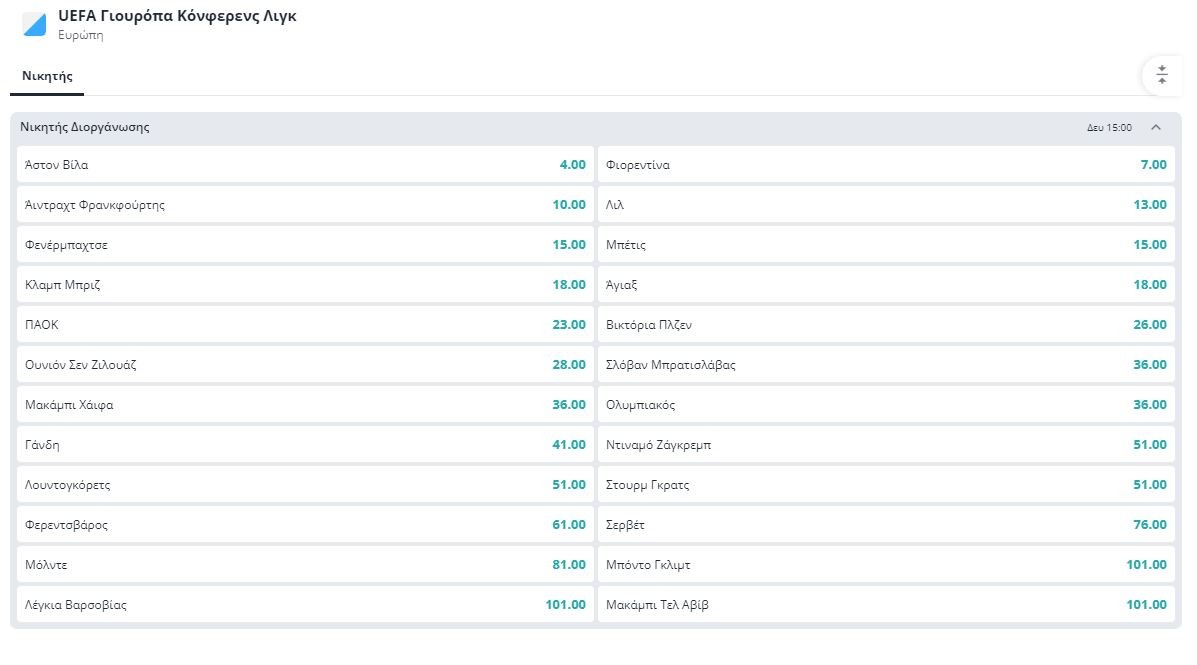The width and height of the screenshot is (1197, 665).
Task: Bet on Άστον Βίλα at 4.00
Action: pos(305,165)
